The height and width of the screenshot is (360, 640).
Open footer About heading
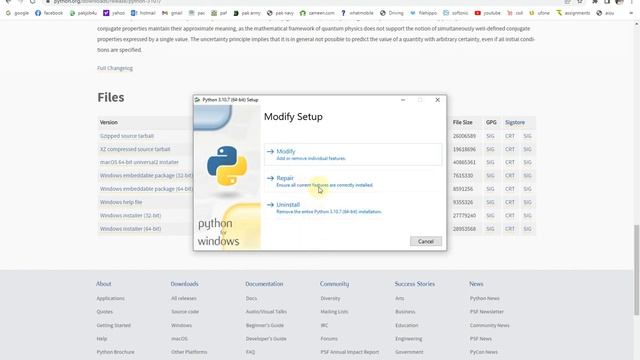click(x=104, y=284)
